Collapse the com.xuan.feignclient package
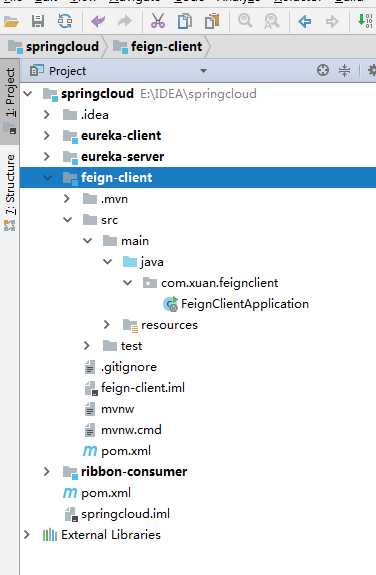Screen dimensions: 376x575 [x=127, y=283]
